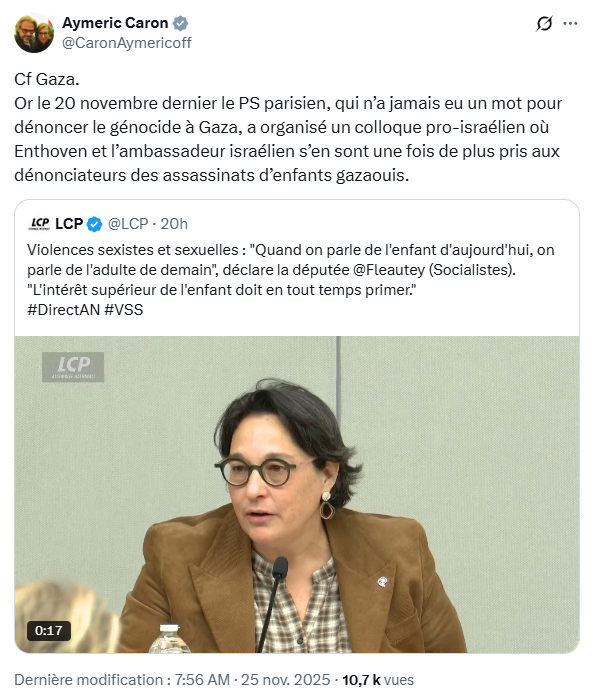The height and width of the screenshot is (696, 592).
Task: Click the LCP account logo icon
Action: click(39, 224)
